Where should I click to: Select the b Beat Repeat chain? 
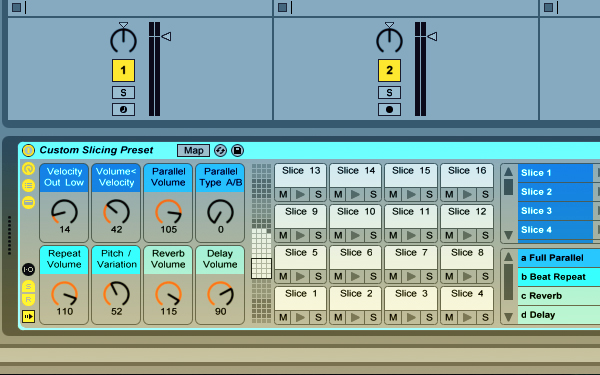click(x=559, y=277)
